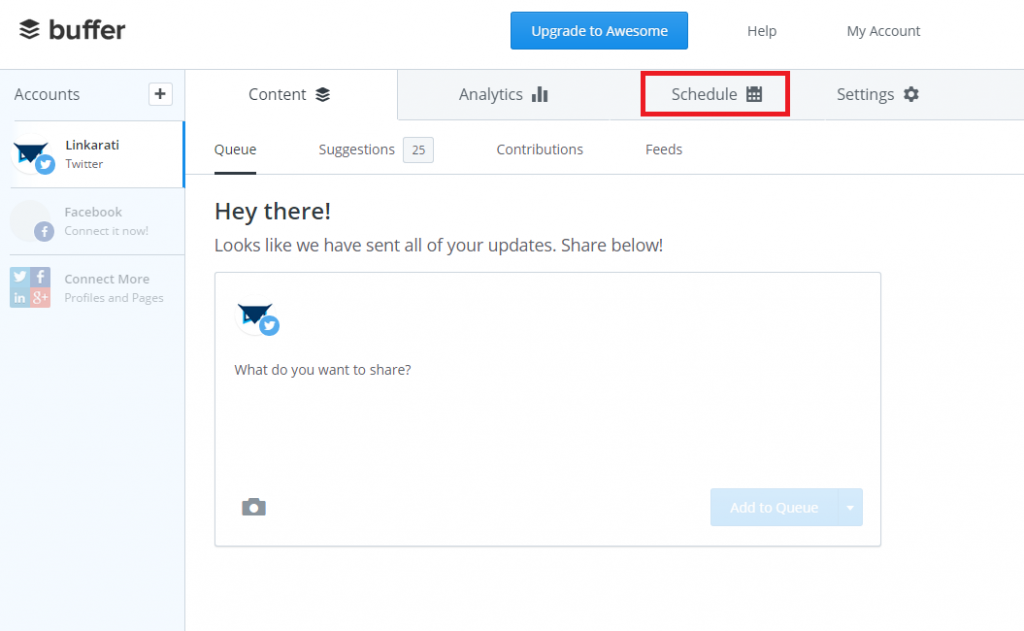
Task: Attach a photo using camera icon
Action: 254,507
